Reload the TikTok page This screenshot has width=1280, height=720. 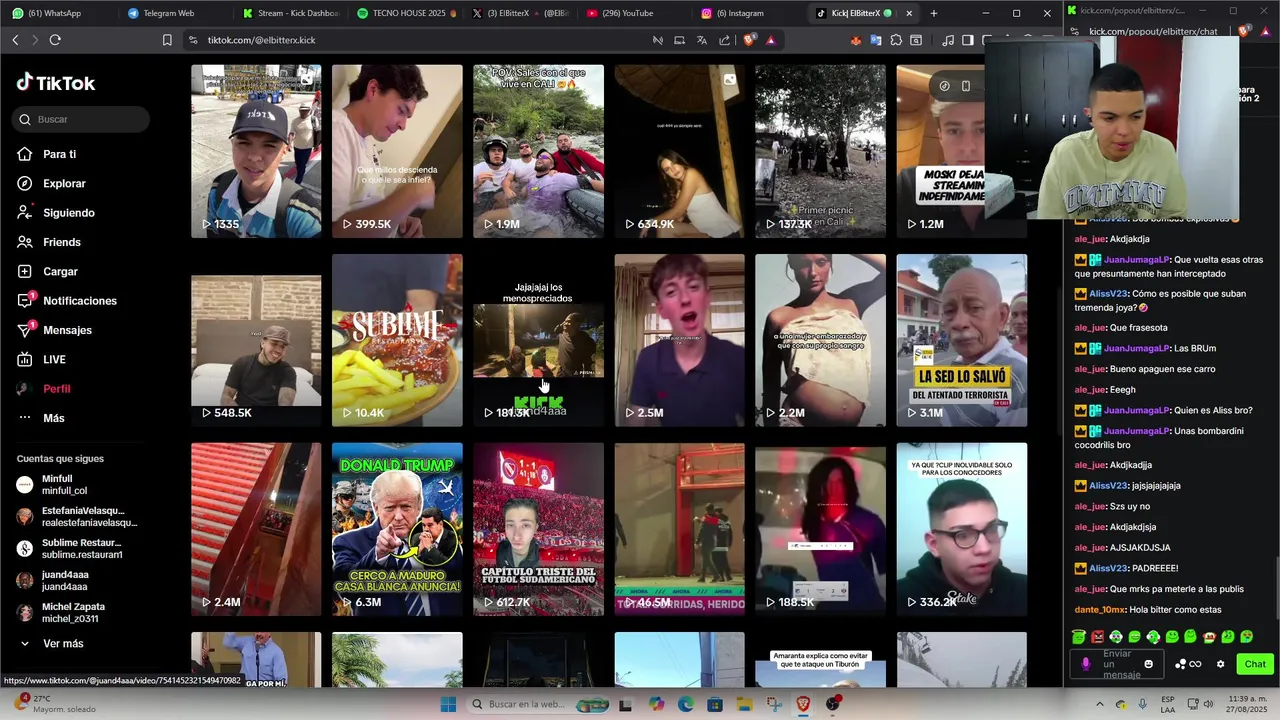[55, 40]
